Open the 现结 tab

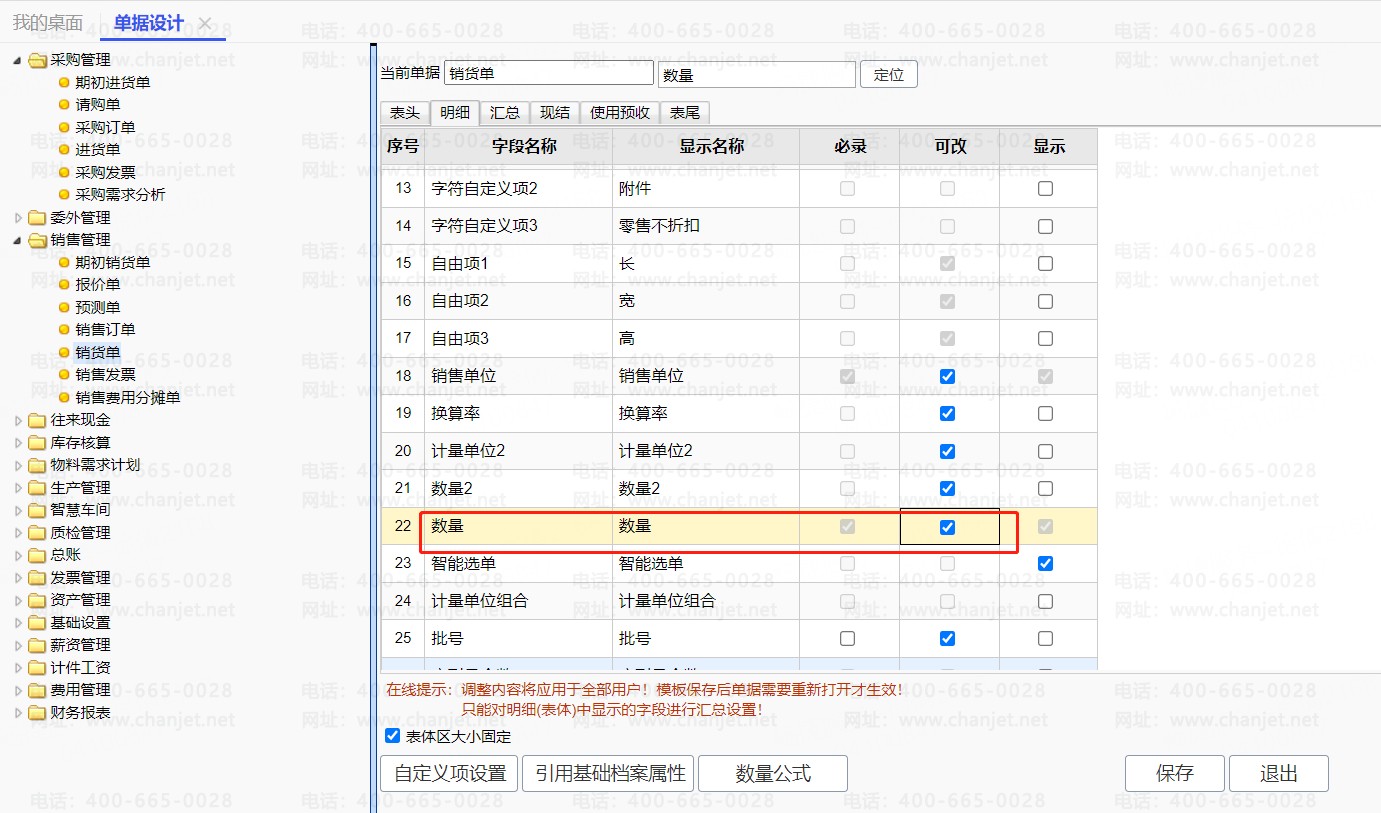click(555, 113)
